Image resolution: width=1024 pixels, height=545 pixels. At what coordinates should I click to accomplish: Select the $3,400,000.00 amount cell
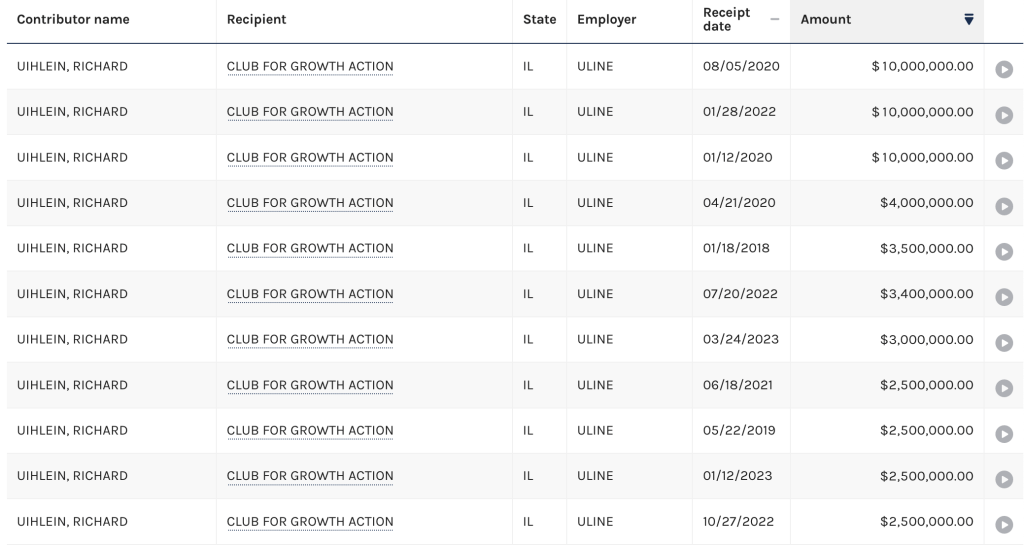coord(887,294)
